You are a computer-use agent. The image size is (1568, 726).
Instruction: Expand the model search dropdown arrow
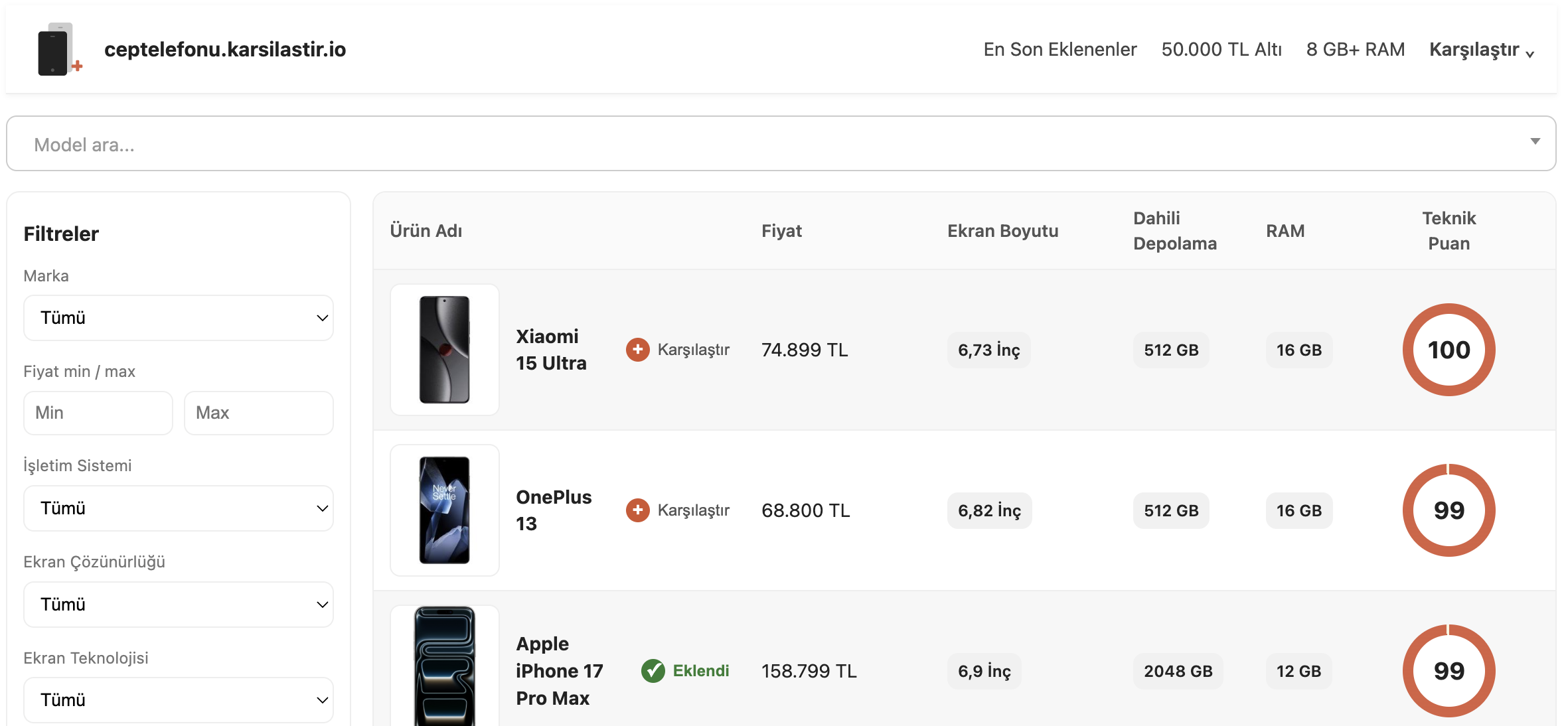click(1535, 141)
